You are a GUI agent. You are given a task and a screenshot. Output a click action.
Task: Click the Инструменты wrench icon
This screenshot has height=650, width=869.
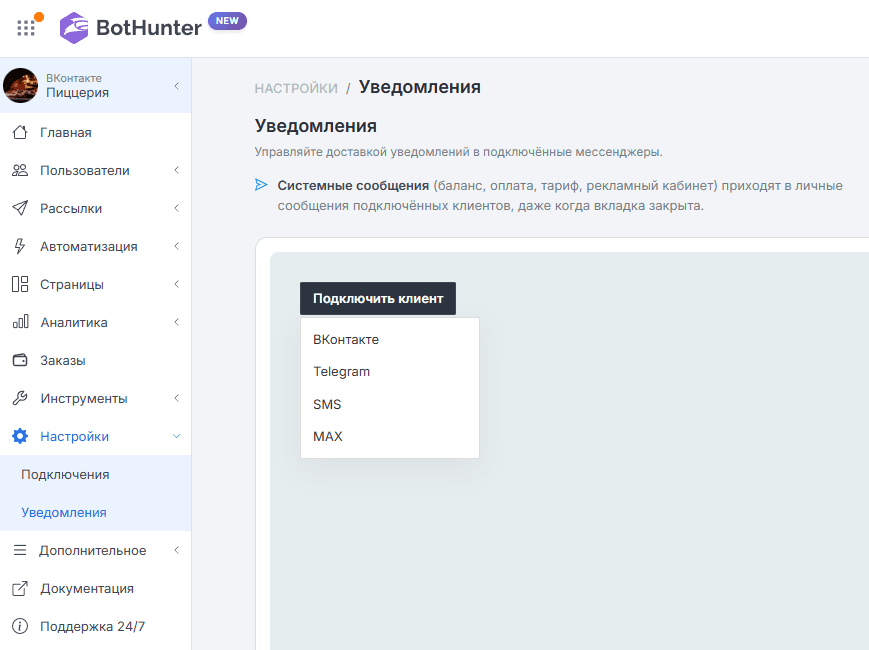20,398
